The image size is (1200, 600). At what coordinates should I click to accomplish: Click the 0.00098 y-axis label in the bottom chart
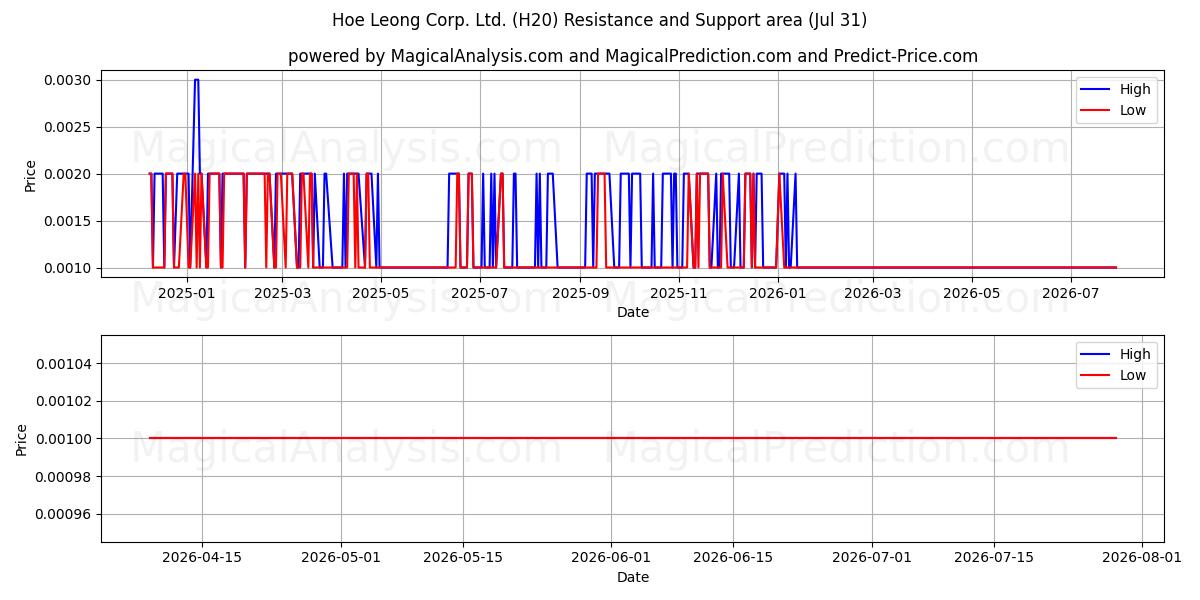coord(63,476)
